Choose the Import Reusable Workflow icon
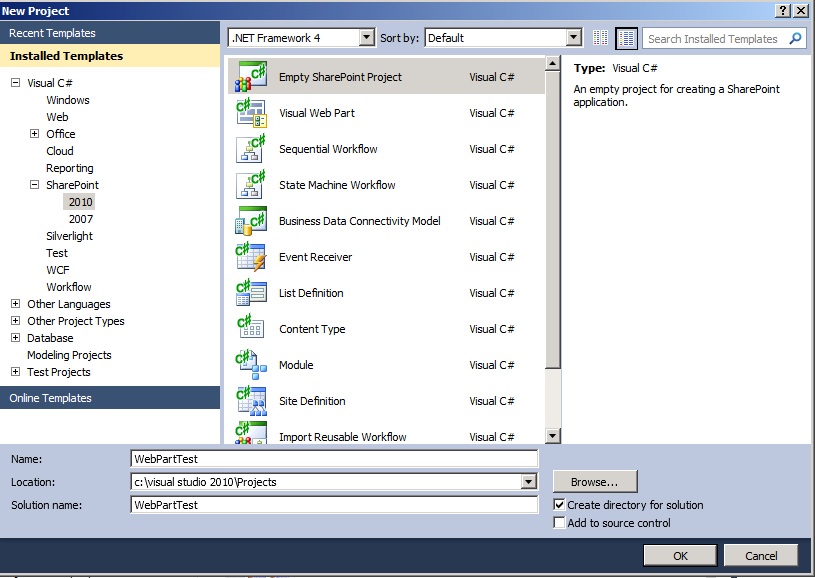Screen dimensions: 815x578 point(251,433)
